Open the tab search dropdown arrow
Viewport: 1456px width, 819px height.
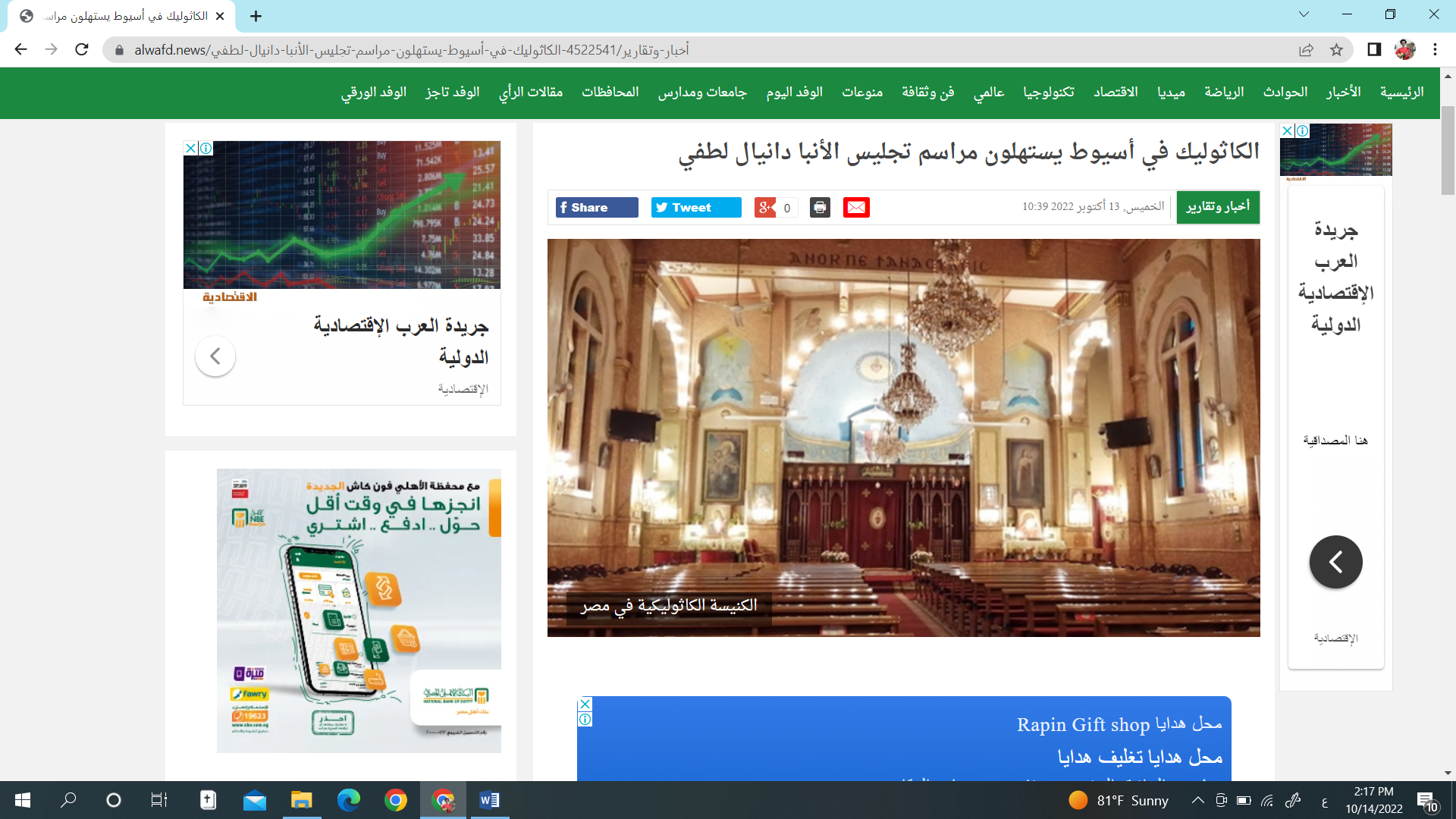coord(1304,14)
